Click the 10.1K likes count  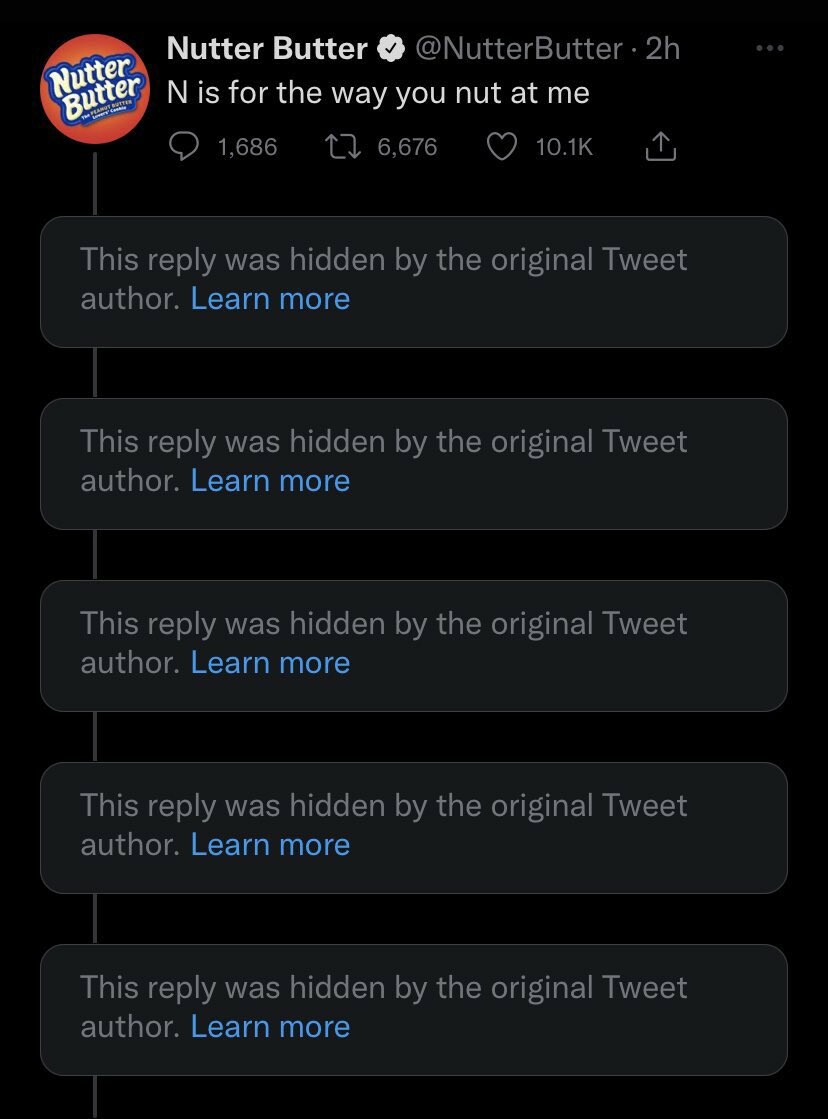coord(564,146)
